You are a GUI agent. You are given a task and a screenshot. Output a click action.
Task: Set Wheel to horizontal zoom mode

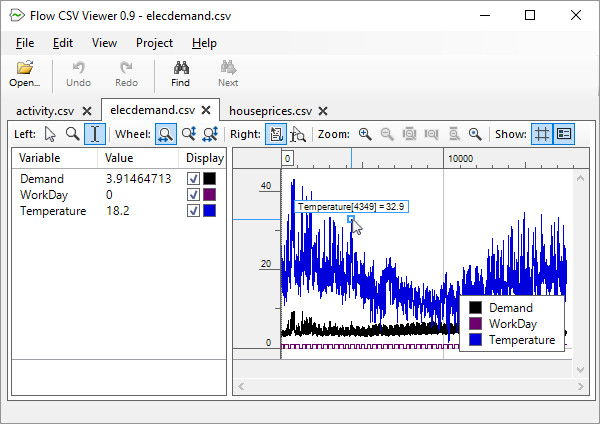click(166, 134)
